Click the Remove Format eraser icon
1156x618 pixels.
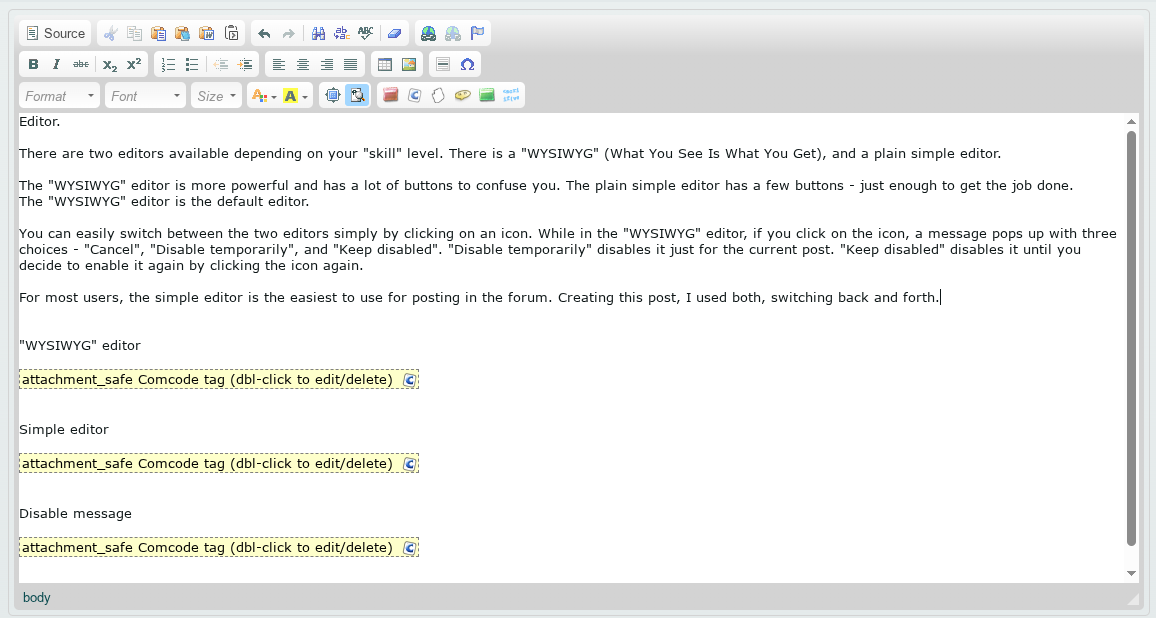(x=394, y=34)
